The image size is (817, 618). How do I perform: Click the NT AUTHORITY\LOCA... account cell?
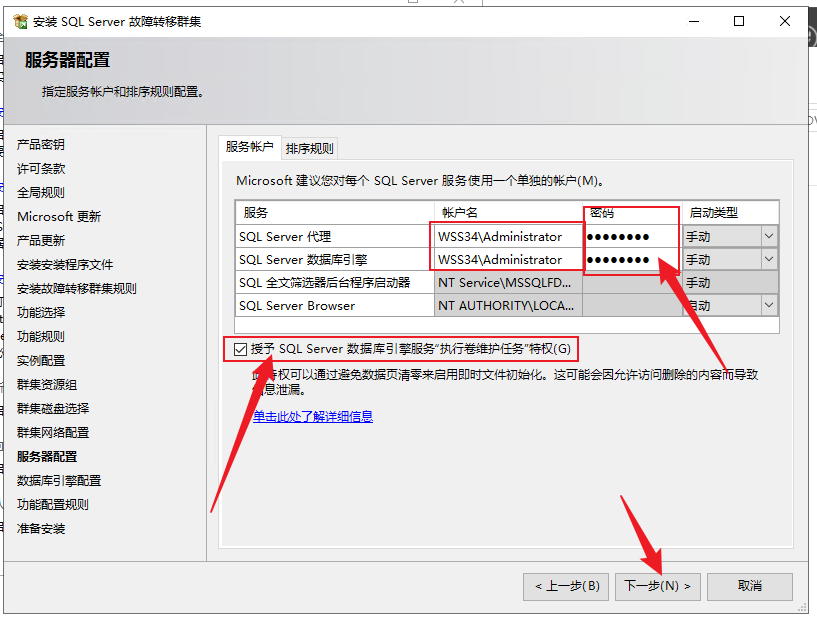(x=508, y=305)
